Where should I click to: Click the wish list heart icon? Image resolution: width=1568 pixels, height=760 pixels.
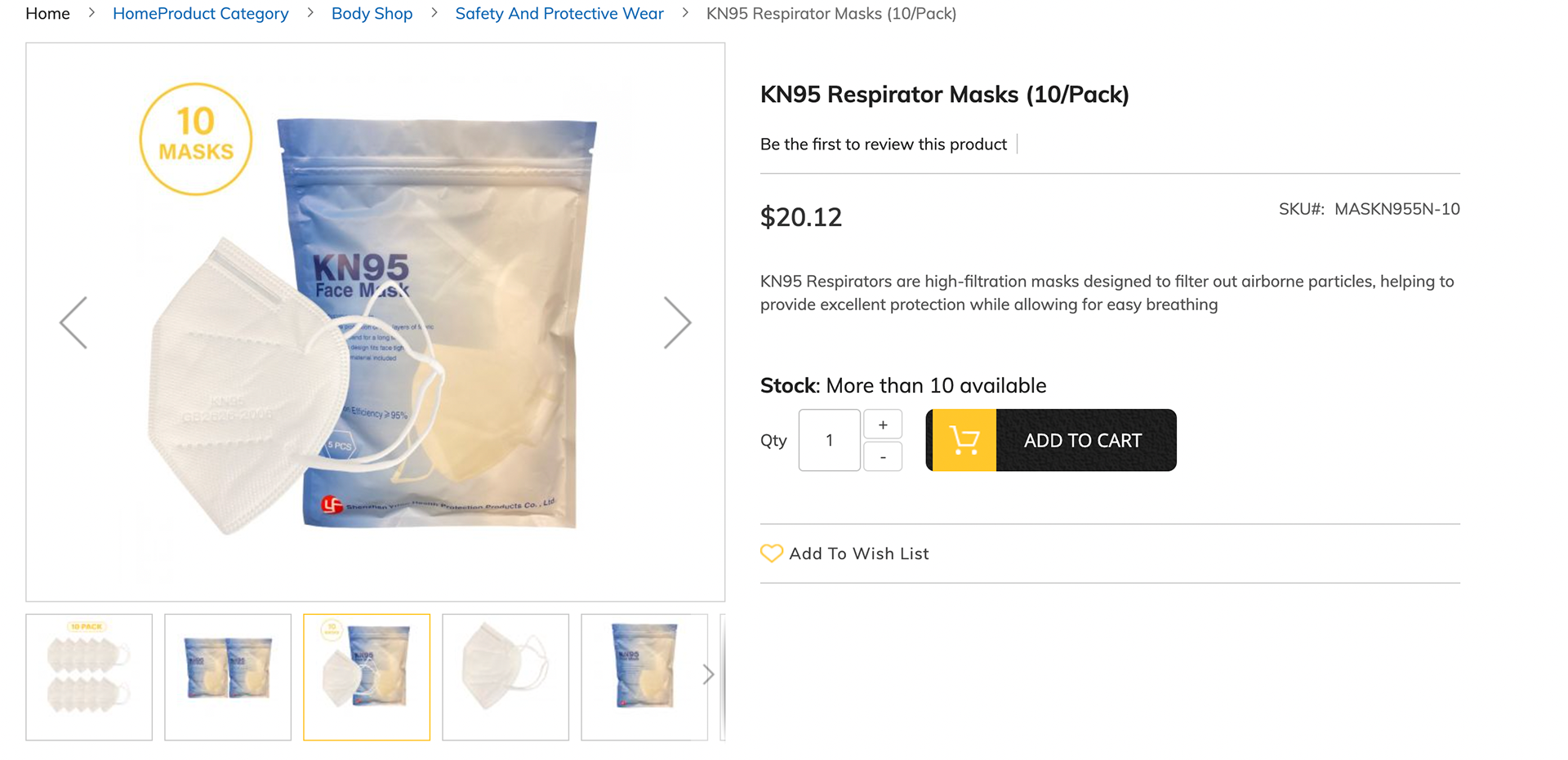pyautogui.click(x=771, y=553)
